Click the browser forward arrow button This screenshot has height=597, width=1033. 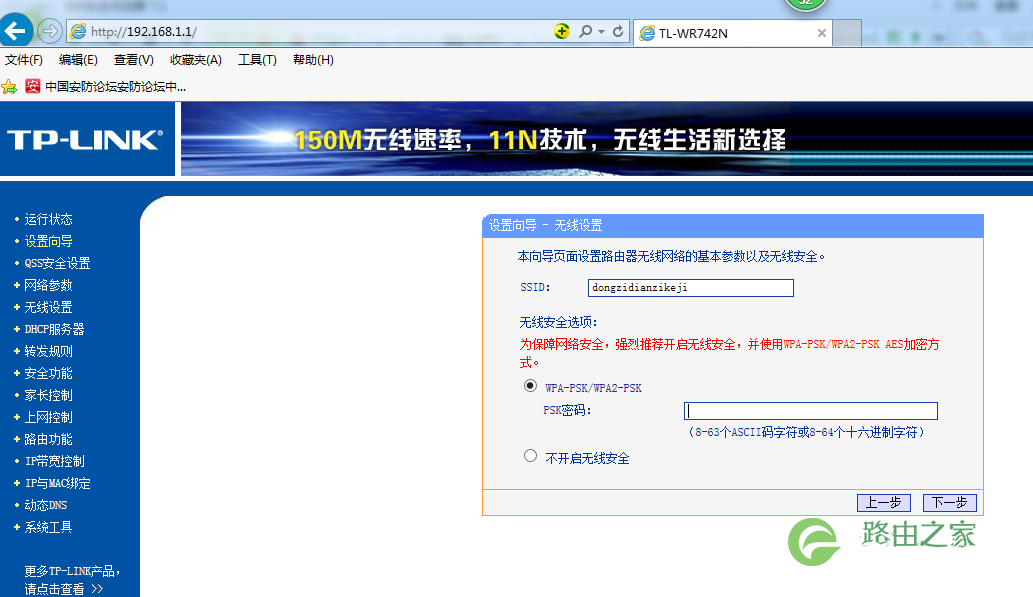point(49,31)
